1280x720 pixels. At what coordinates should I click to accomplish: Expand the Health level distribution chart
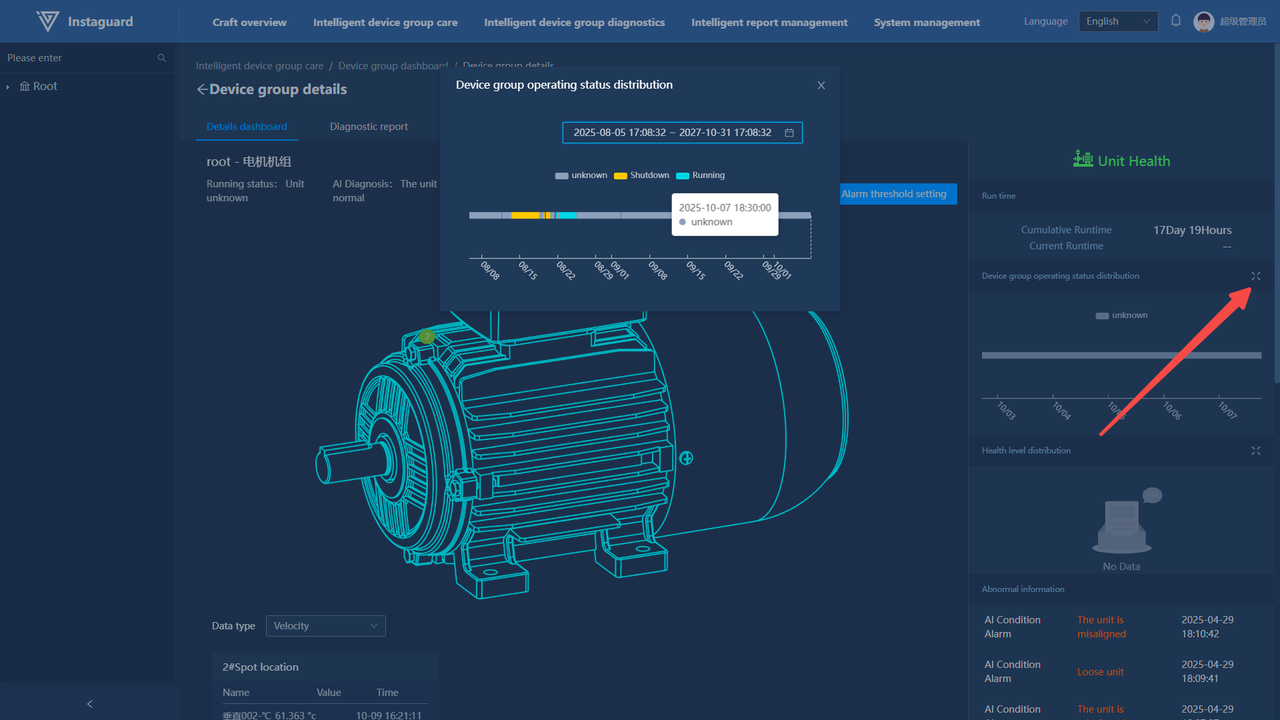click(x=1256, y=451)
